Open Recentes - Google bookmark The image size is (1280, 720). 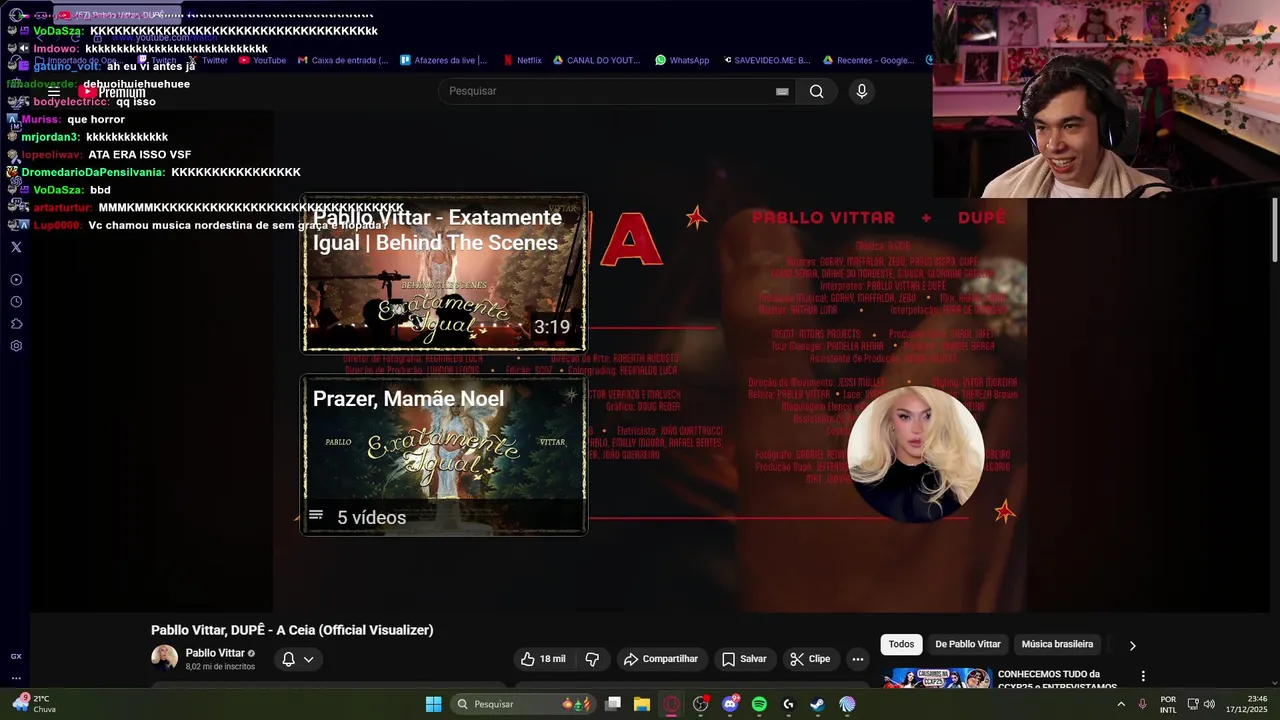point(868,60)
